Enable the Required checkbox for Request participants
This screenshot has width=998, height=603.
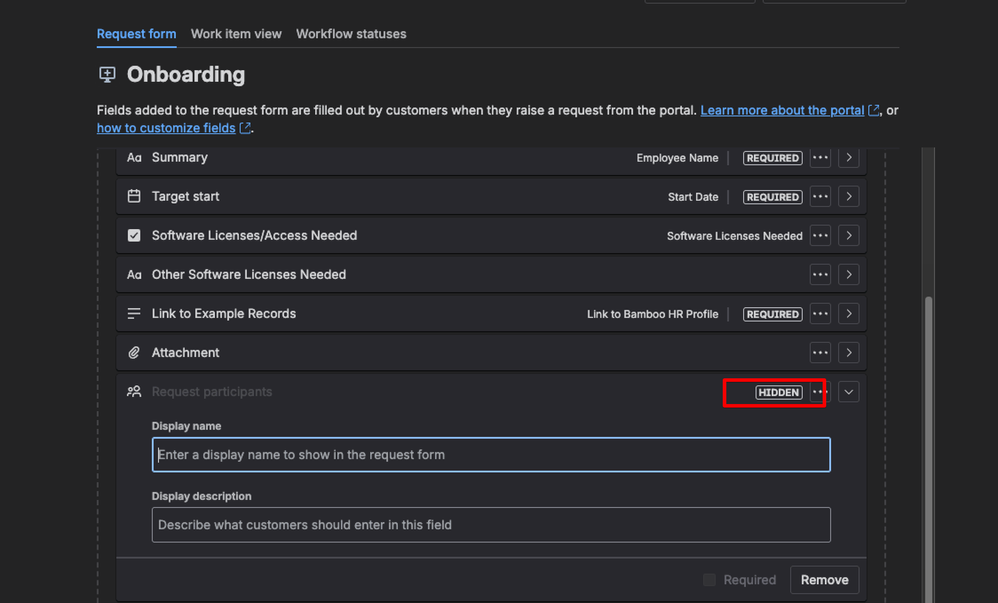(709, 579)
